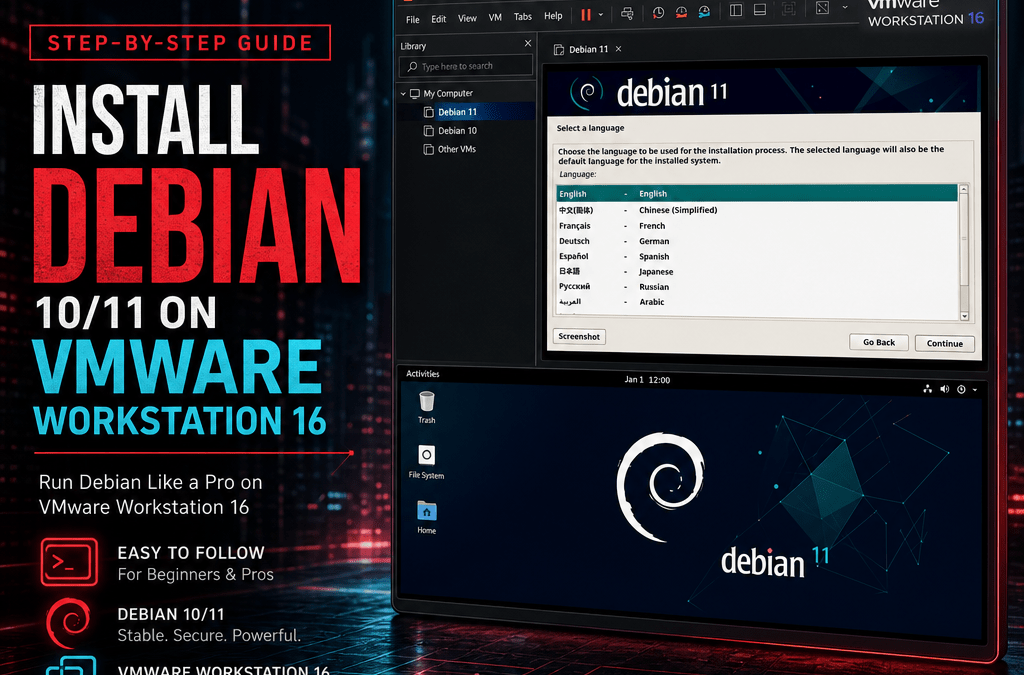This screenshot has width=1024, height=675.
Task: Open the Edit menu
Action: click(438, 19)
